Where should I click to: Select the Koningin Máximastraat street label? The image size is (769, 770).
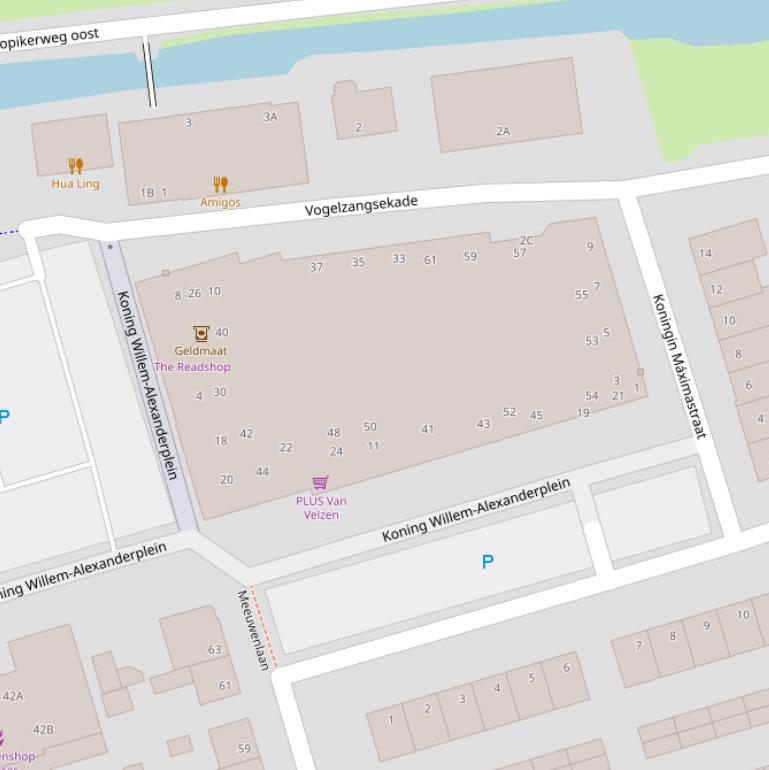tap(679, 366)
